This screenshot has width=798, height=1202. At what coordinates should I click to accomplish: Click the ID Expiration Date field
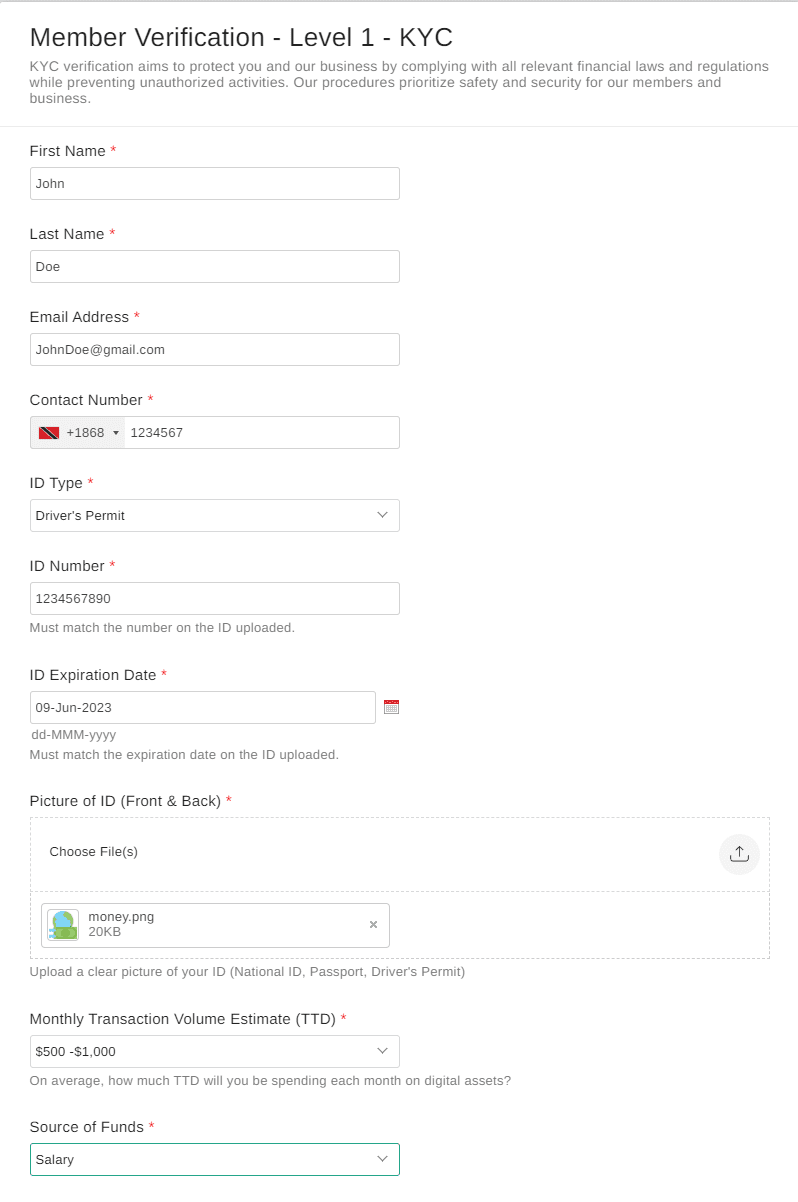202,708
